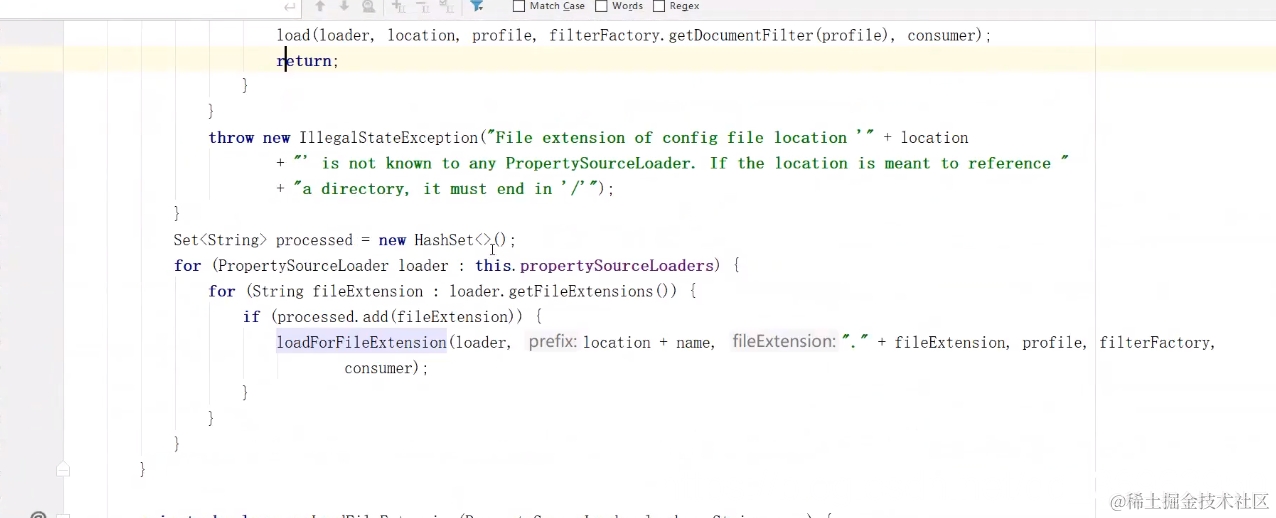The image size is (1276, 518).
Task: Click processed.add(fileExtension) condition
Action: click(398, 317)
